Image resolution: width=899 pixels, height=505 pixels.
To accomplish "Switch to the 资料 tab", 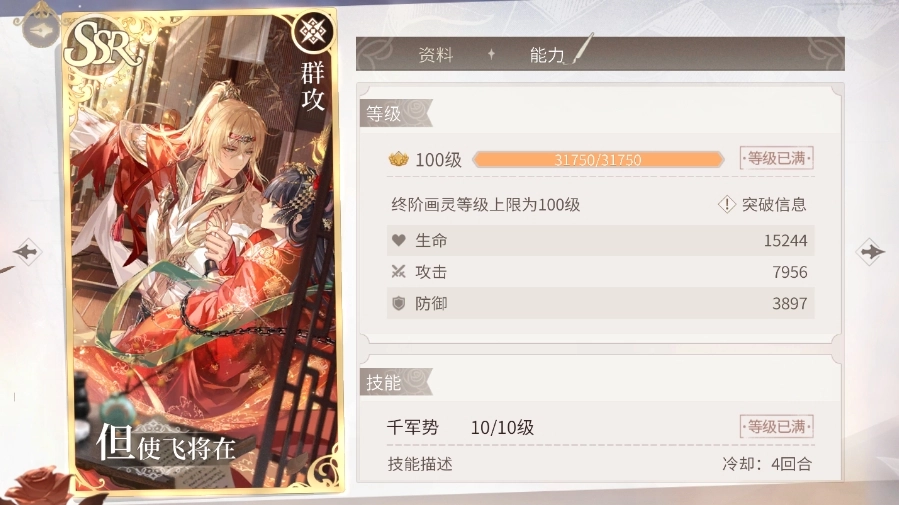I will click(436, 54).
